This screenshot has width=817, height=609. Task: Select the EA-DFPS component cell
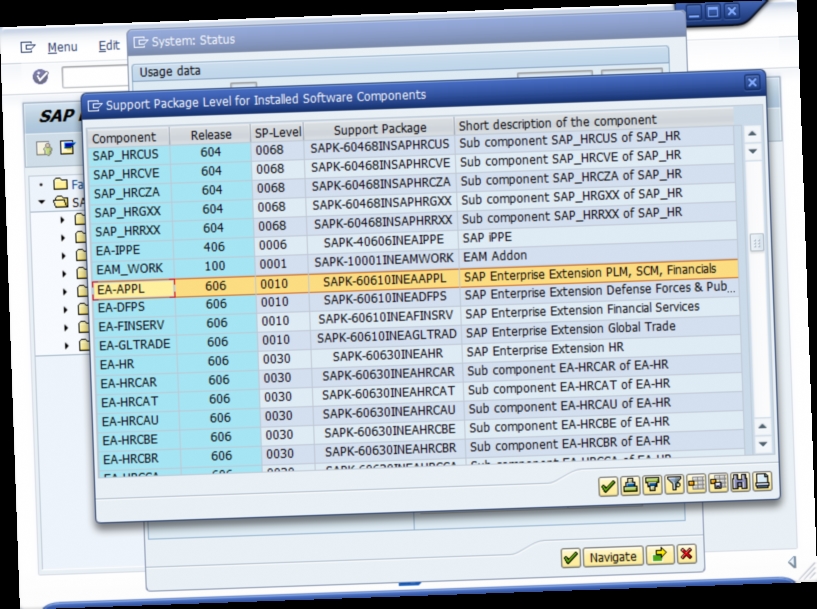[x=135, y=307]
